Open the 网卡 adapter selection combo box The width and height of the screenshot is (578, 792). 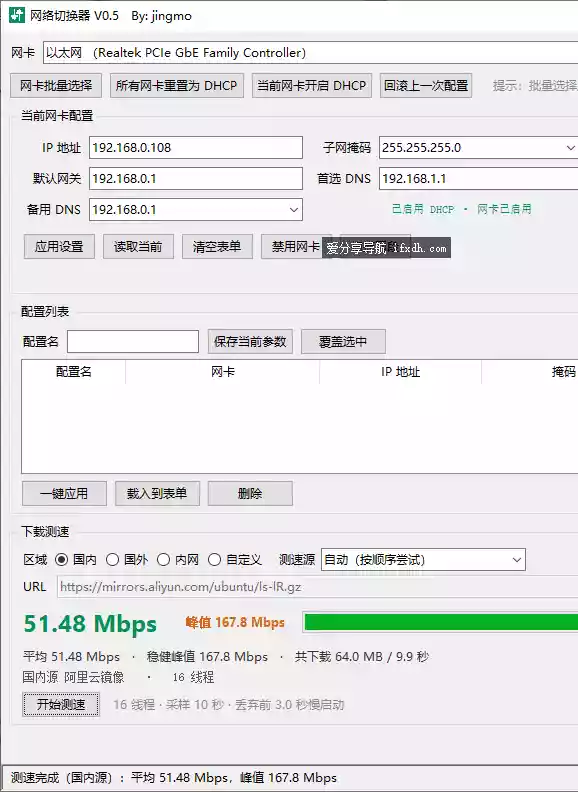point(310,53)
